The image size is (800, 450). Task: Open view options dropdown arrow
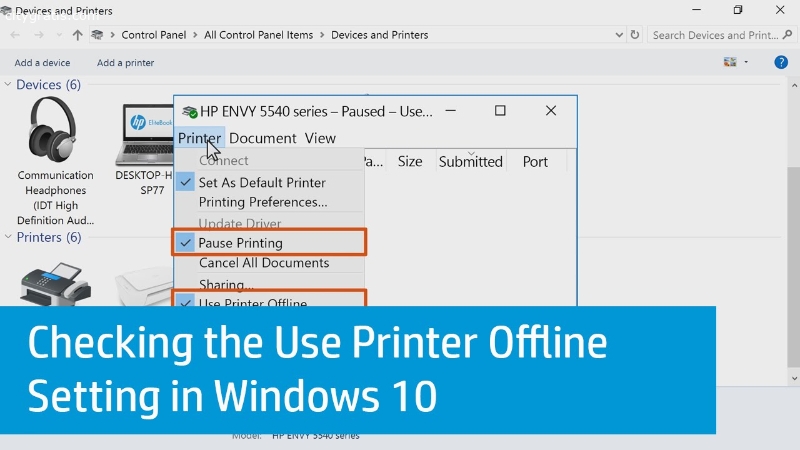(746, 62)
